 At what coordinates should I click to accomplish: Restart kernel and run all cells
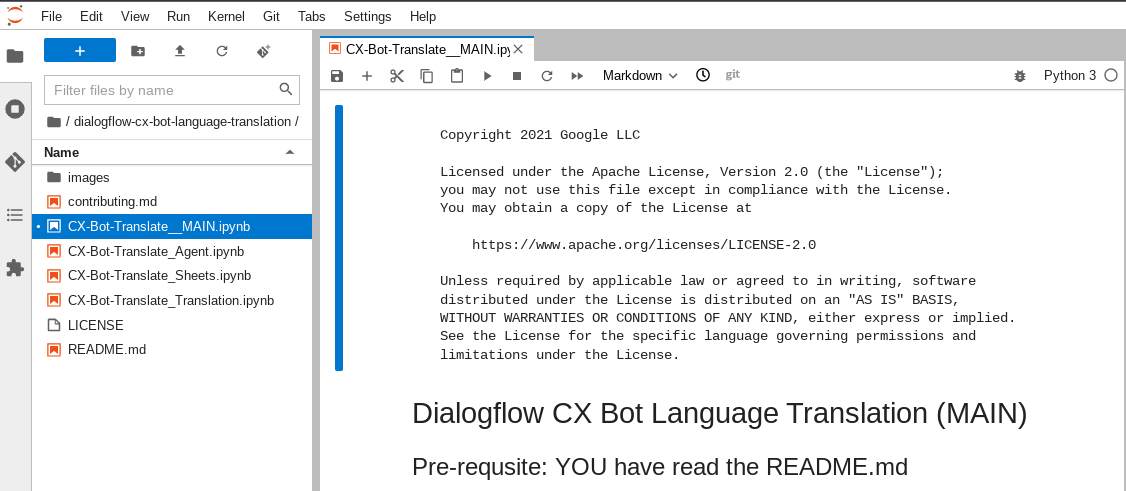577,75
